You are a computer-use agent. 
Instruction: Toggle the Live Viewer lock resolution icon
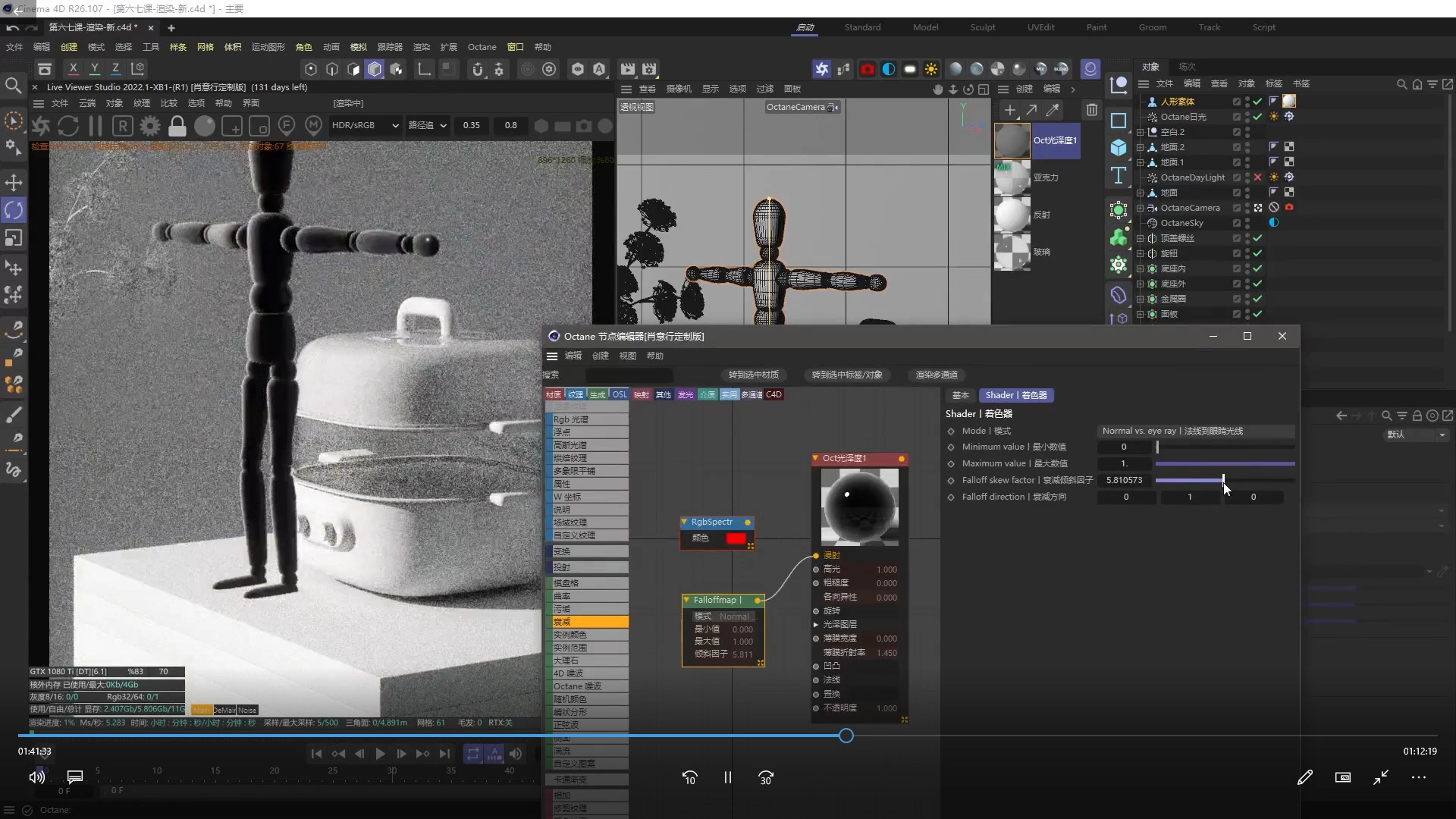click(177, 126)
